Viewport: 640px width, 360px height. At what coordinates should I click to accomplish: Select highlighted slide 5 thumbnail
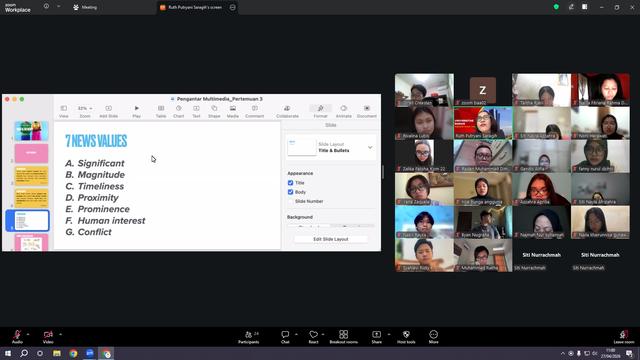click(31, 220)
